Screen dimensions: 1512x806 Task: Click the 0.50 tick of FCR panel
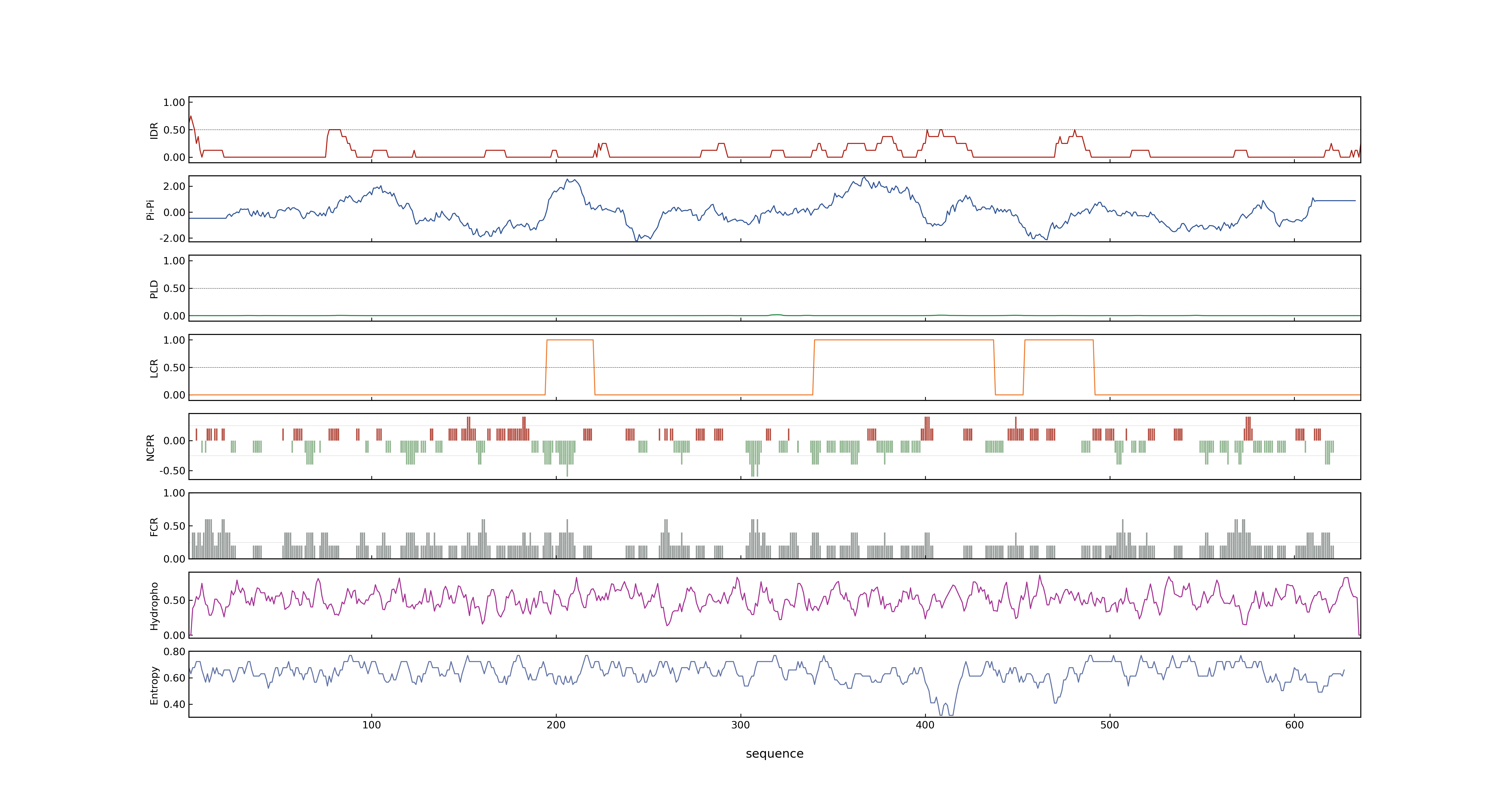pyautogui.click(x=174, y=526)
